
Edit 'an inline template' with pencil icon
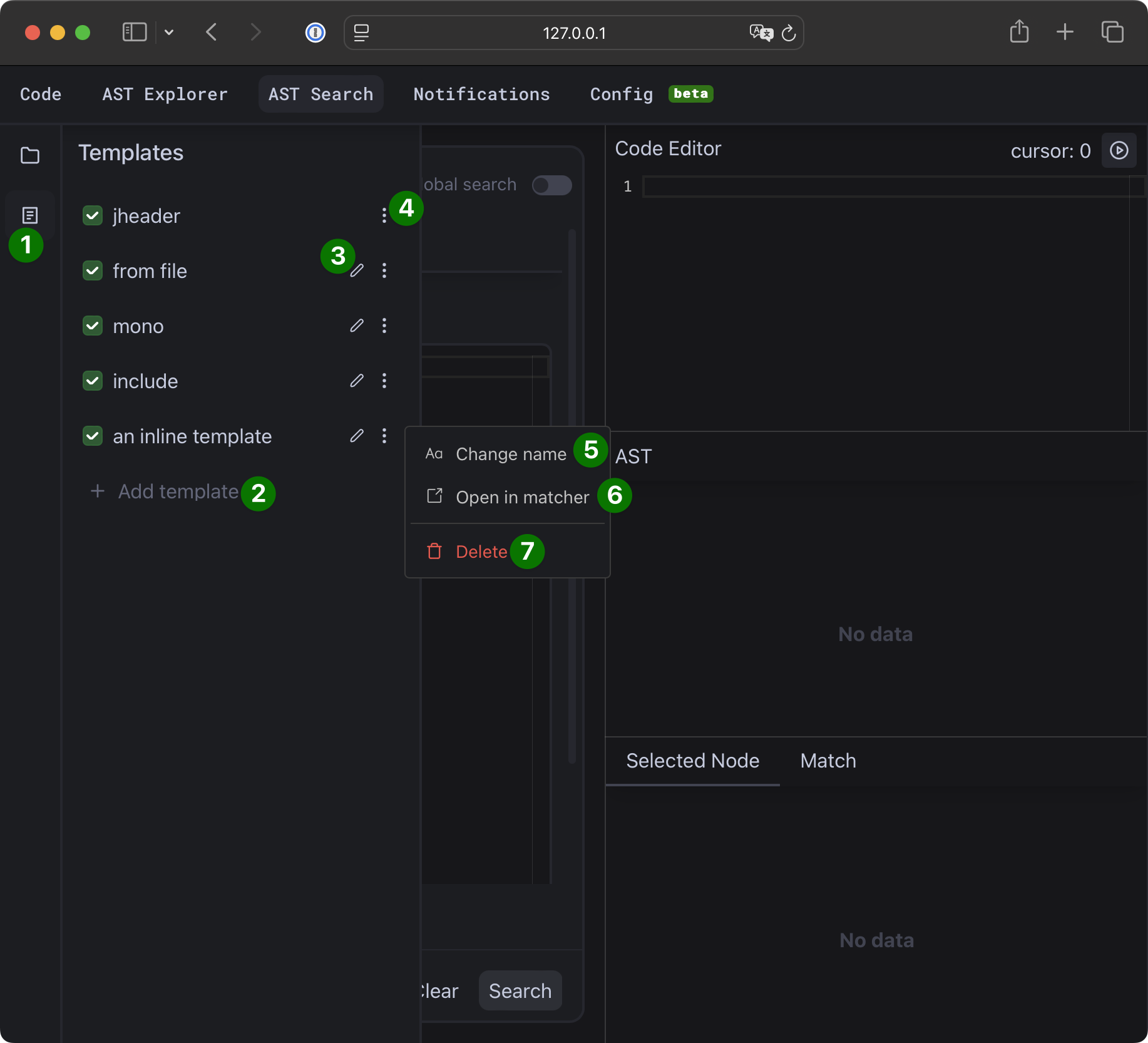[357, 436]
